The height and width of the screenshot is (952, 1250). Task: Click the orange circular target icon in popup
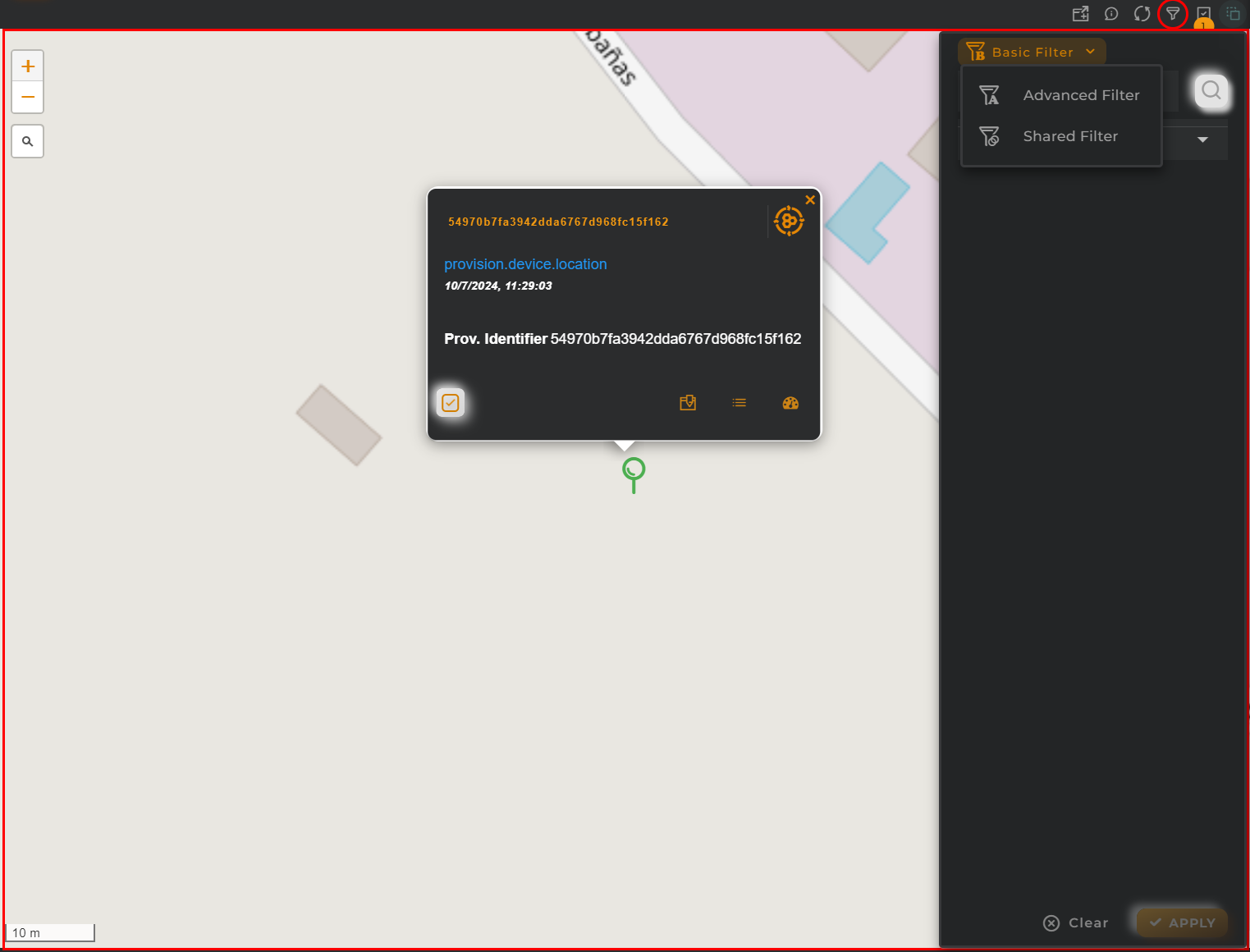(x=789, y=221)
